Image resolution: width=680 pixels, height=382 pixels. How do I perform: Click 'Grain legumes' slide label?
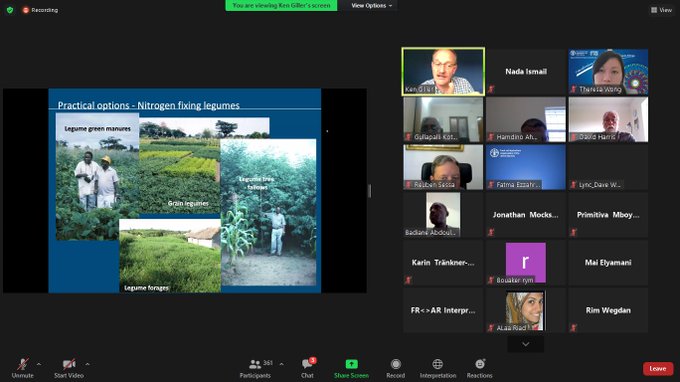pyautogui.click(x=188, y=203)
